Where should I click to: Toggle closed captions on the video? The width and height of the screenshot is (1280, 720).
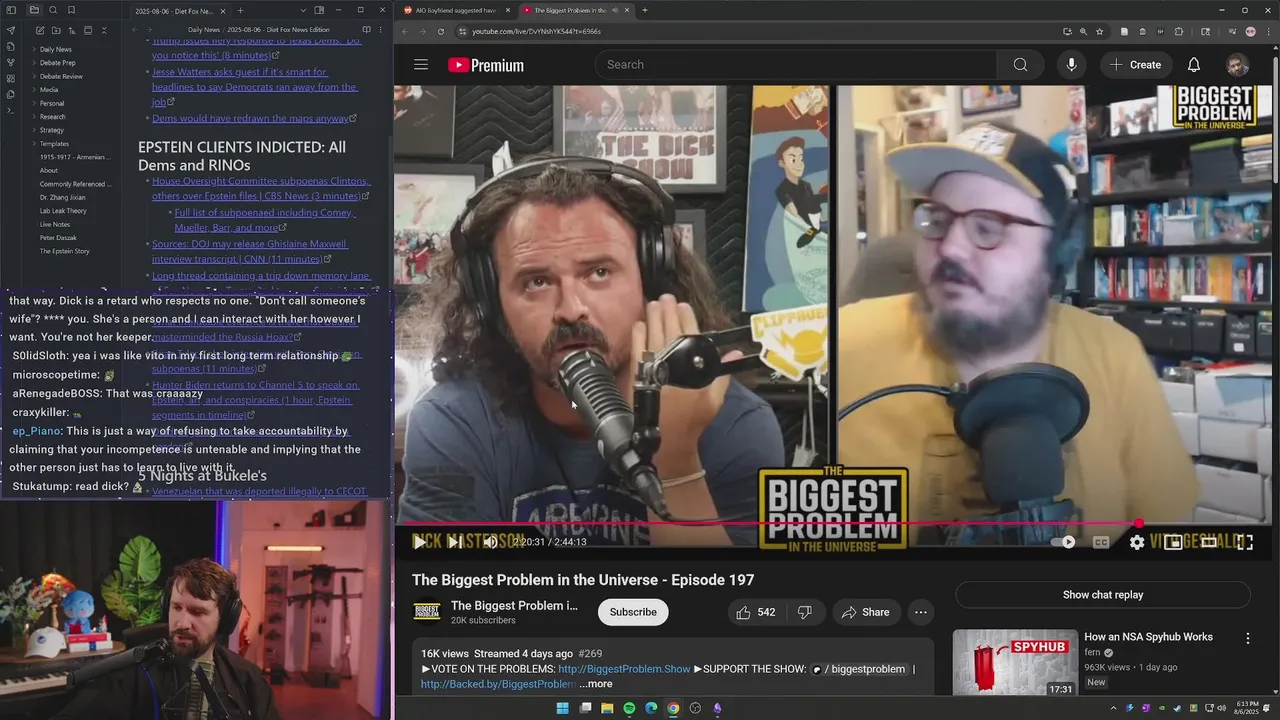click(x=1101, y=542)
